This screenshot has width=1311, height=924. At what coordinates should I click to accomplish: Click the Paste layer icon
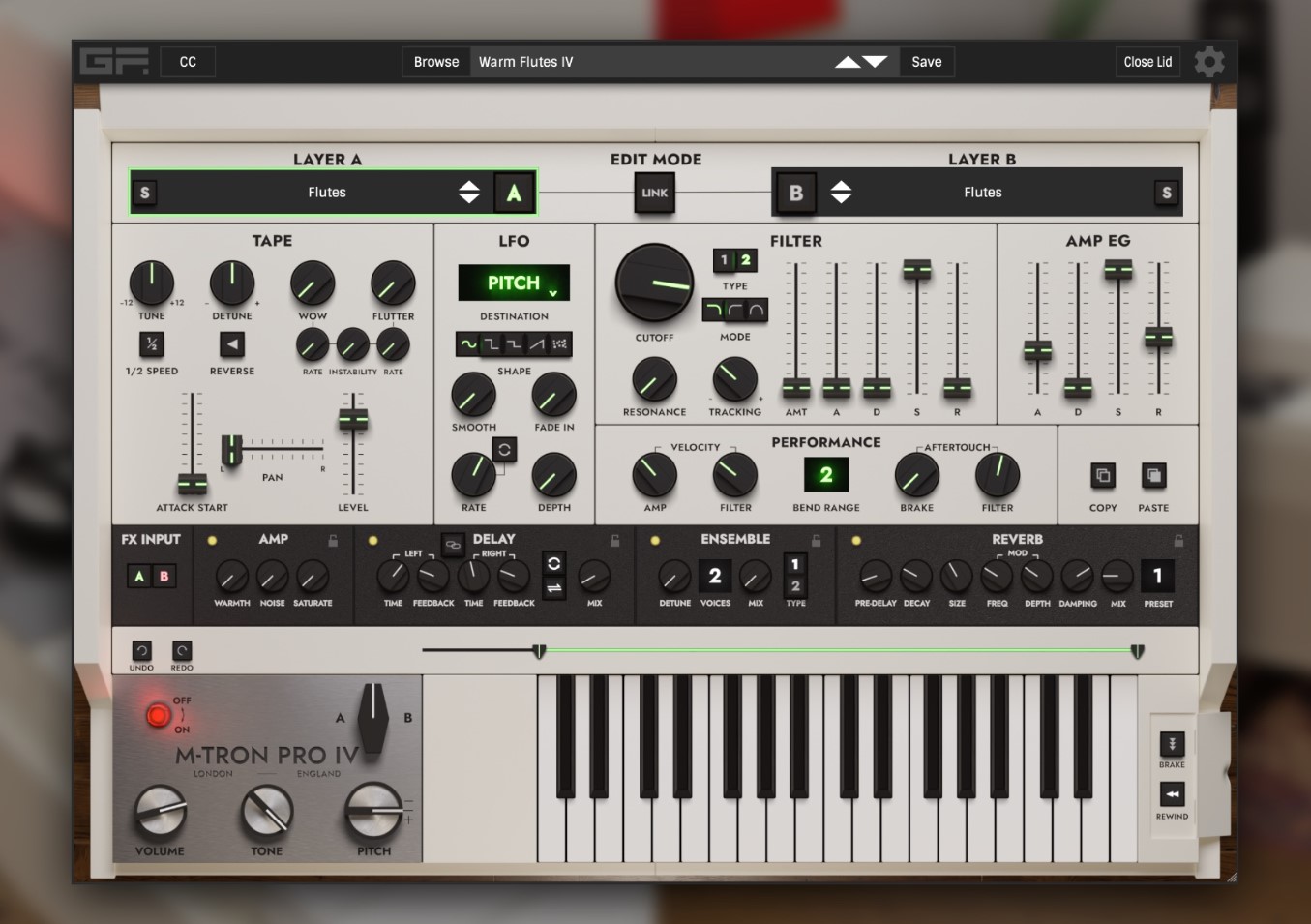pos(1153,476)
